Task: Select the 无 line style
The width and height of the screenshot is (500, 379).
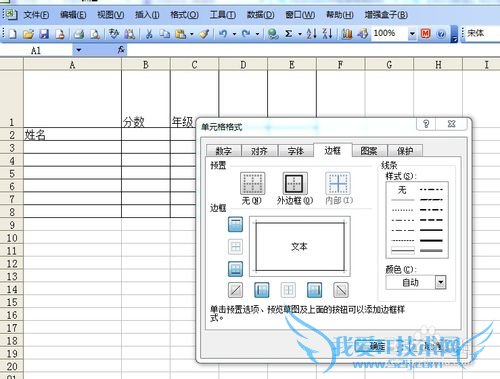Action: 402,190
